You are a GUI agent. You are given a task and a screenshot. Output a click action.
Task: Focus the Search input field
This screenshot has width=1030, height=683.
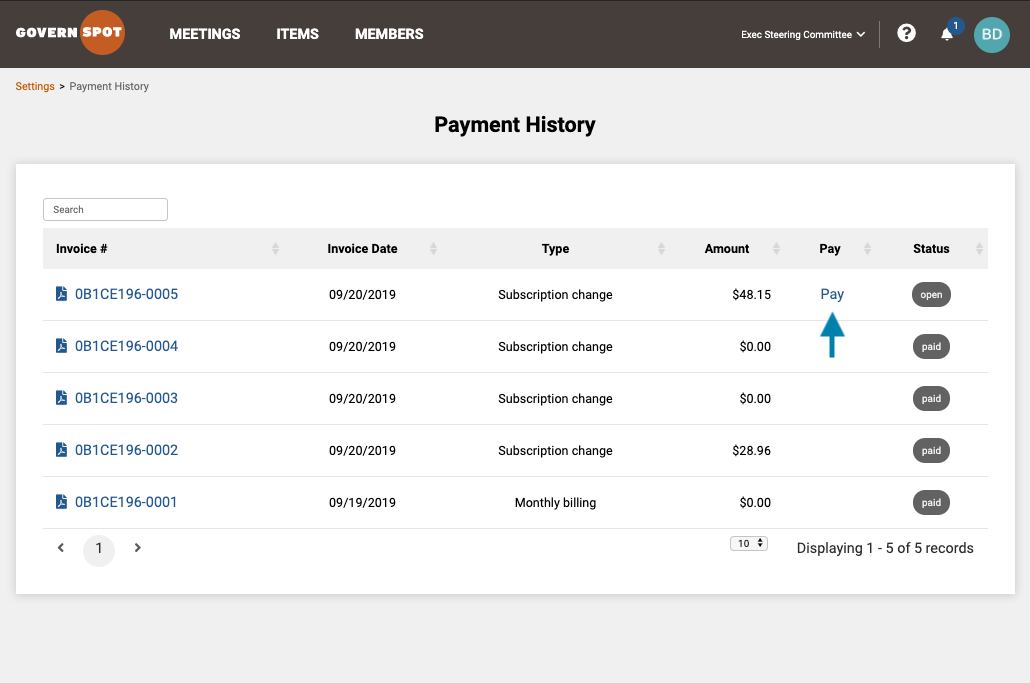[x=105, y=209]
